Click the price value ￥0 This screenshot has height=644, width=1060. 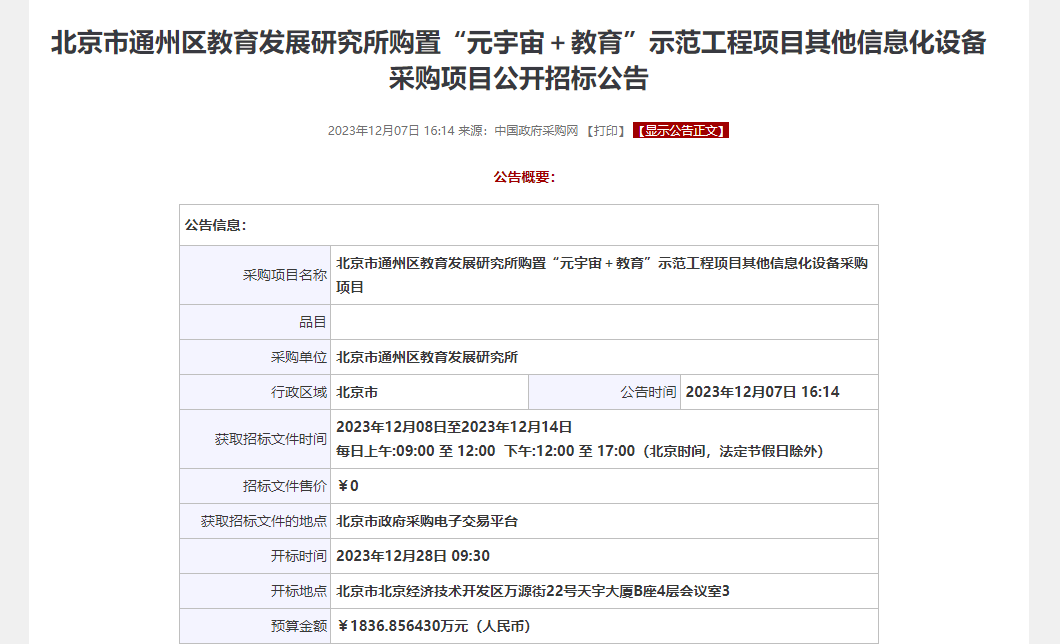347,487
